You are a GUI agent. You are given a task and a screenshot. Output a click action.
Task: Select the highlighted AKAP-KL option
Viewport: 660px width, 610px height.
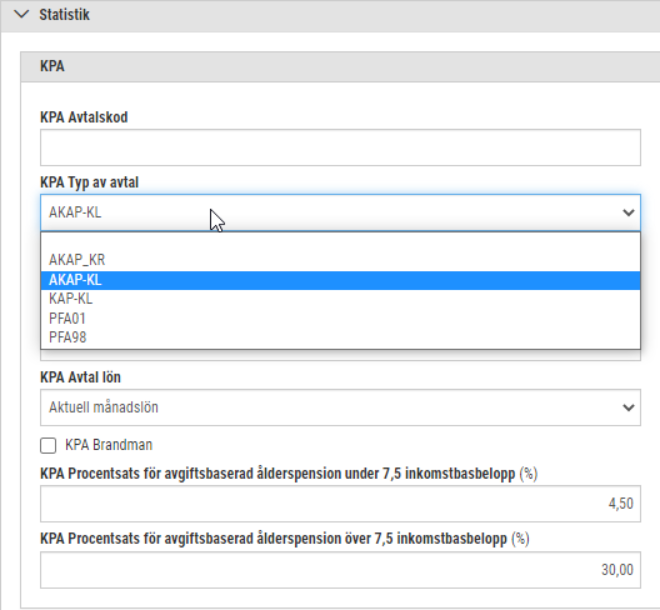pos(340,280)
